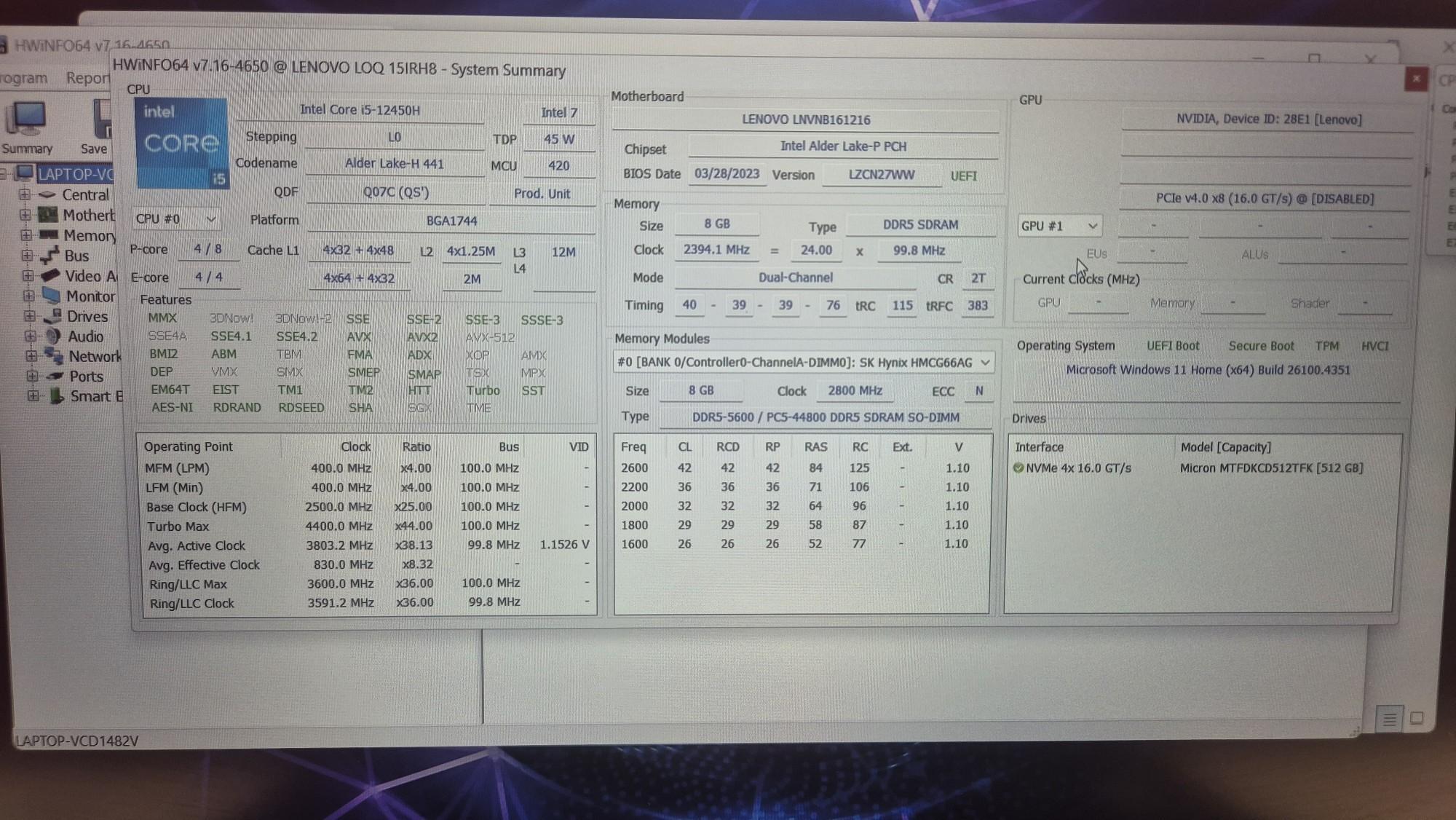Expand the Bus tree node
Image resolution: width=1456 pixels, height=820 pixels.
click(27, 256)
